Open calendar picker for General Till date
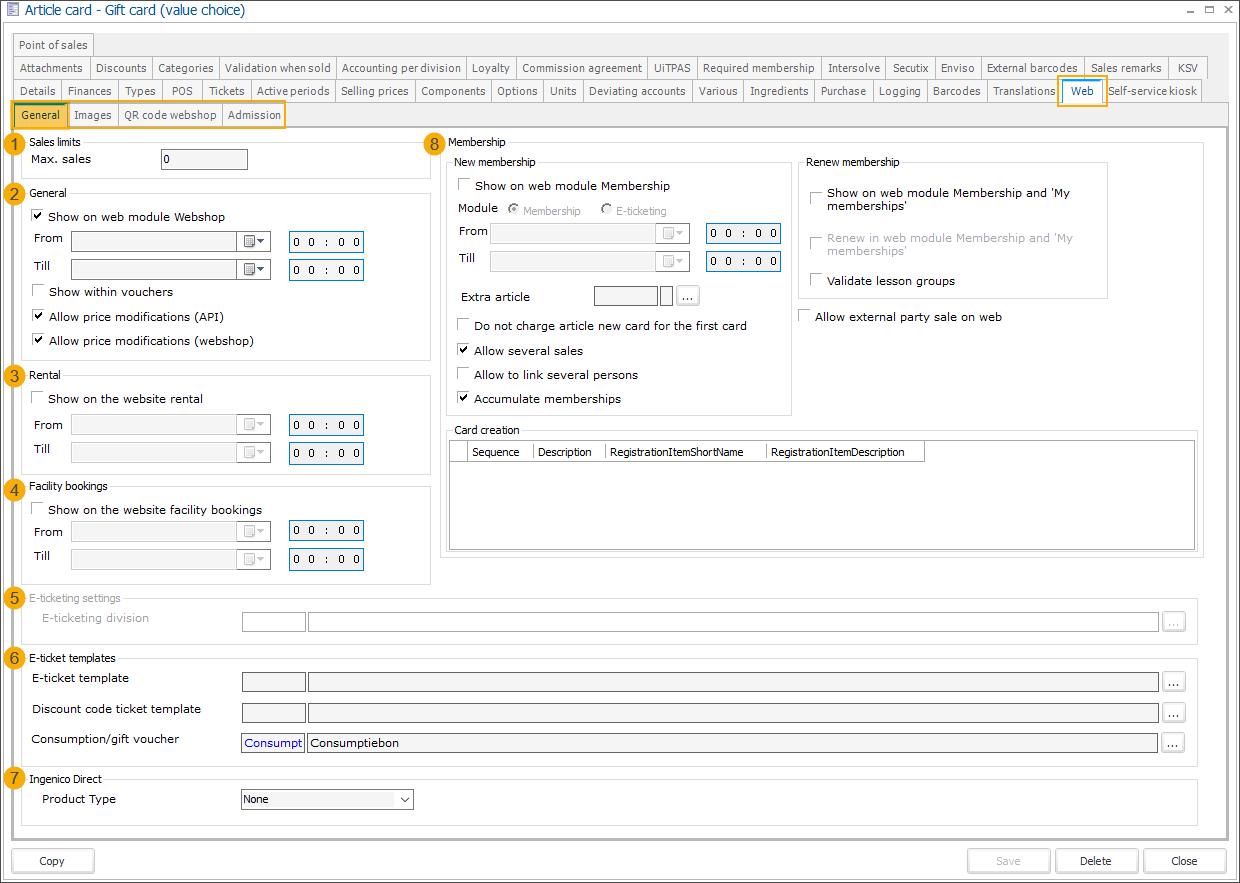The image size is (1240, 883). [254, 270]
